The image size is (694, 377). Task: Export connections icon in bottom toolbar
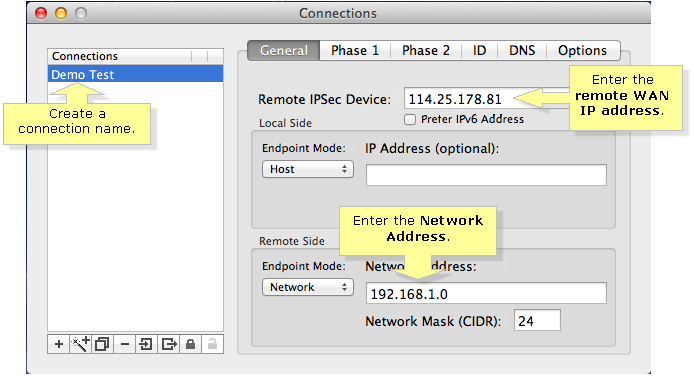coord(169,344)
